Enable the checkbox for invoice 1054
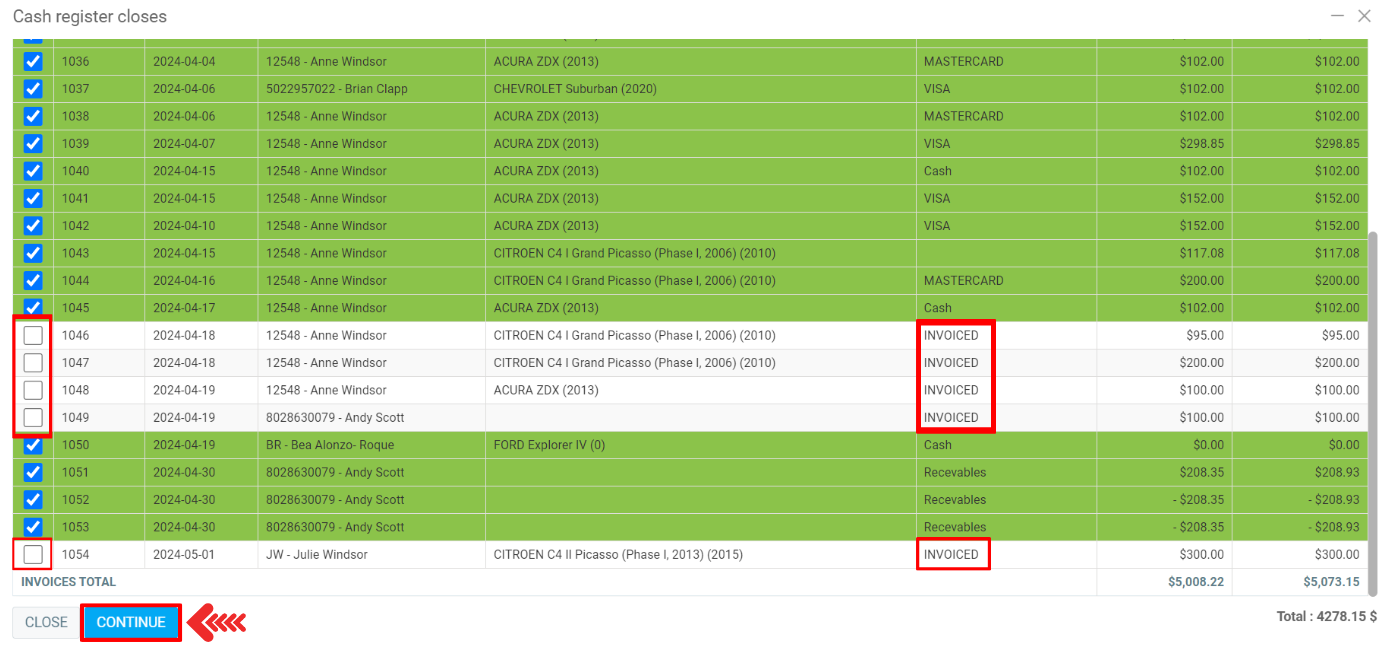The height and width of the screenshot is (649, 1382). (x=33, y=554)
